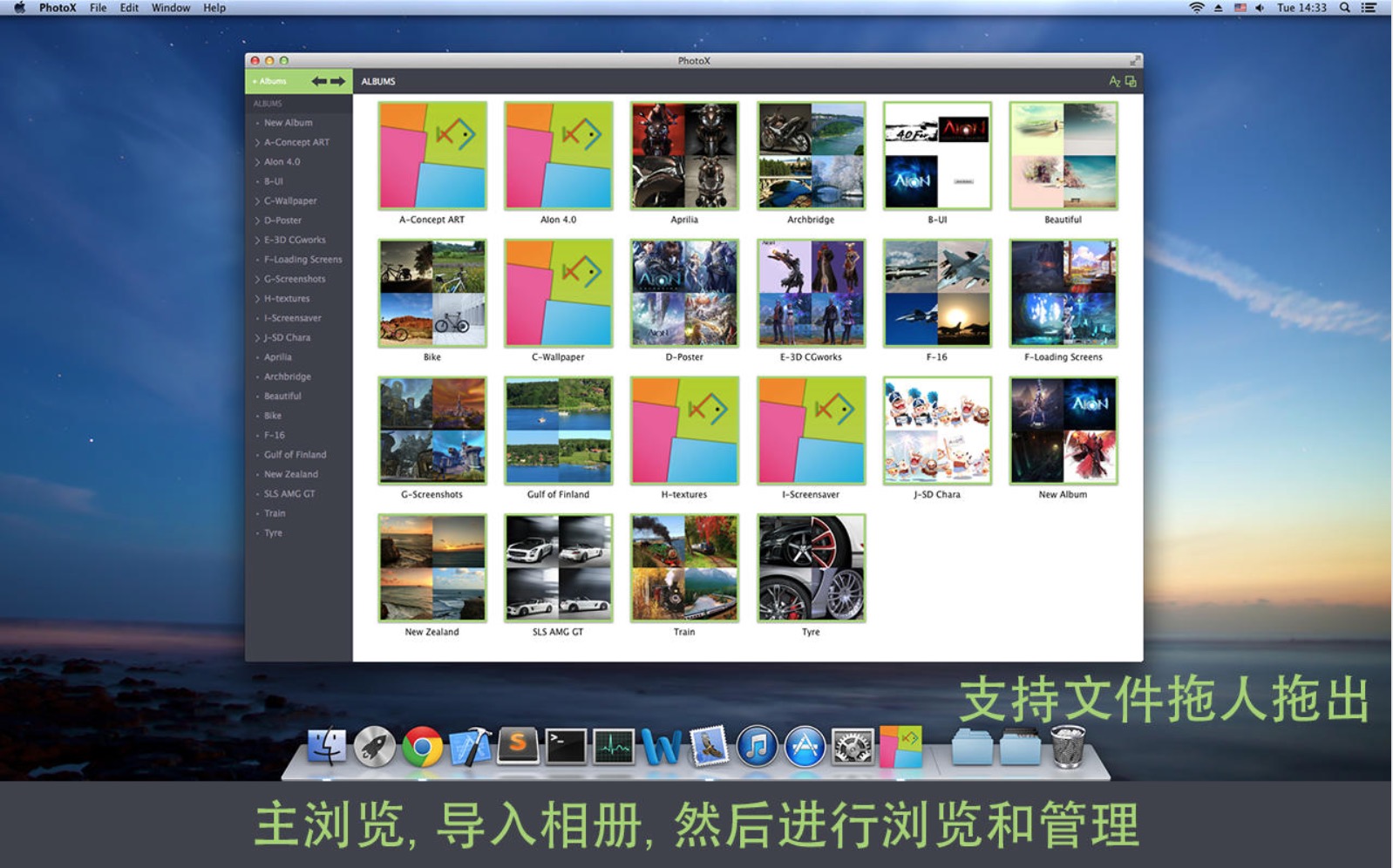This screenshot has height=868, width=1393.
Task: Open the J-SD Chara album thumbnail
Action: pyautogui.click(x=937, y=431)
